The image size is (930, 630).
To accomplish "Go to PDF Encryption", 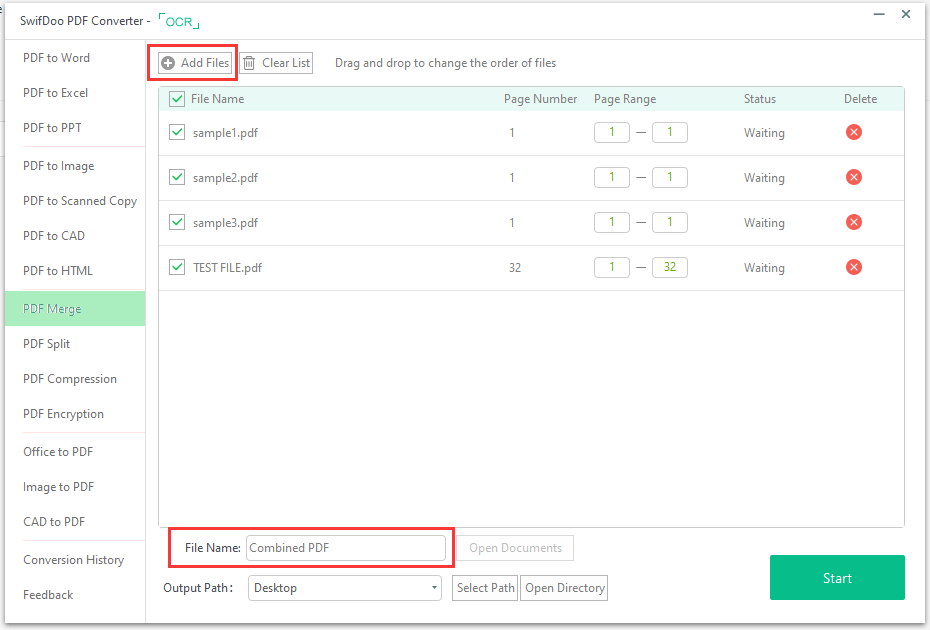I will pos(63,414).
